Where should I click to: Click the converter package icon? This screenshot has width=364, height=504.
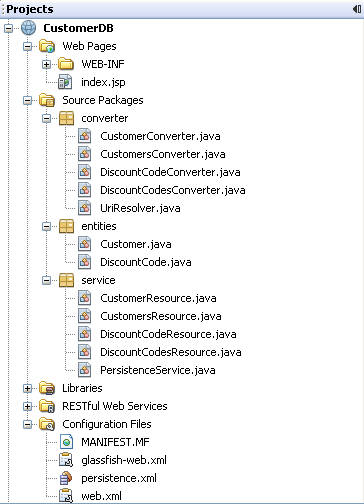pyautogui.click(x=66, y=118)
